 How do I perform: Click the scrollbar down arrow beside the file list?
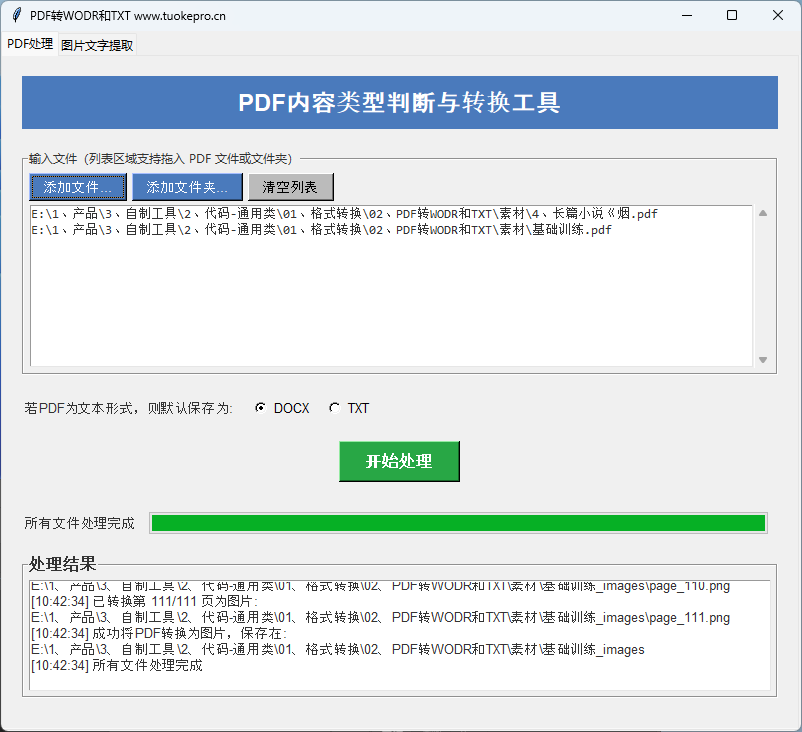[x=763, y=359]
